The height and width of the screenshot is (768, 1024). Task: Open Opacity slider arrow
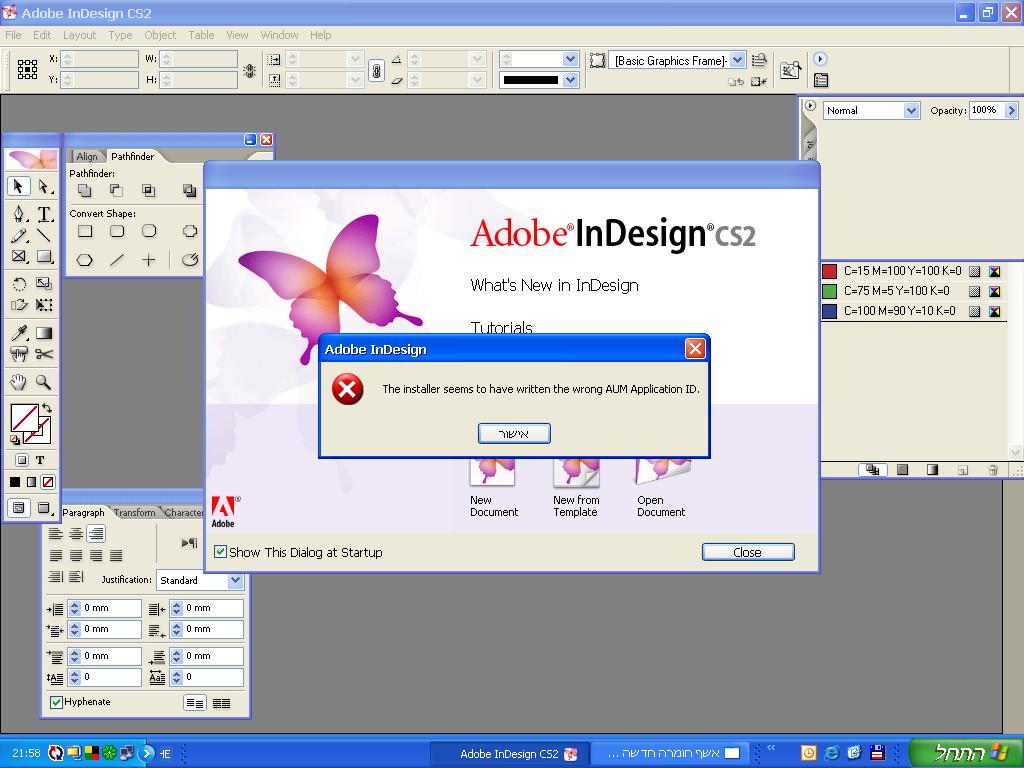click(1011, 110)
